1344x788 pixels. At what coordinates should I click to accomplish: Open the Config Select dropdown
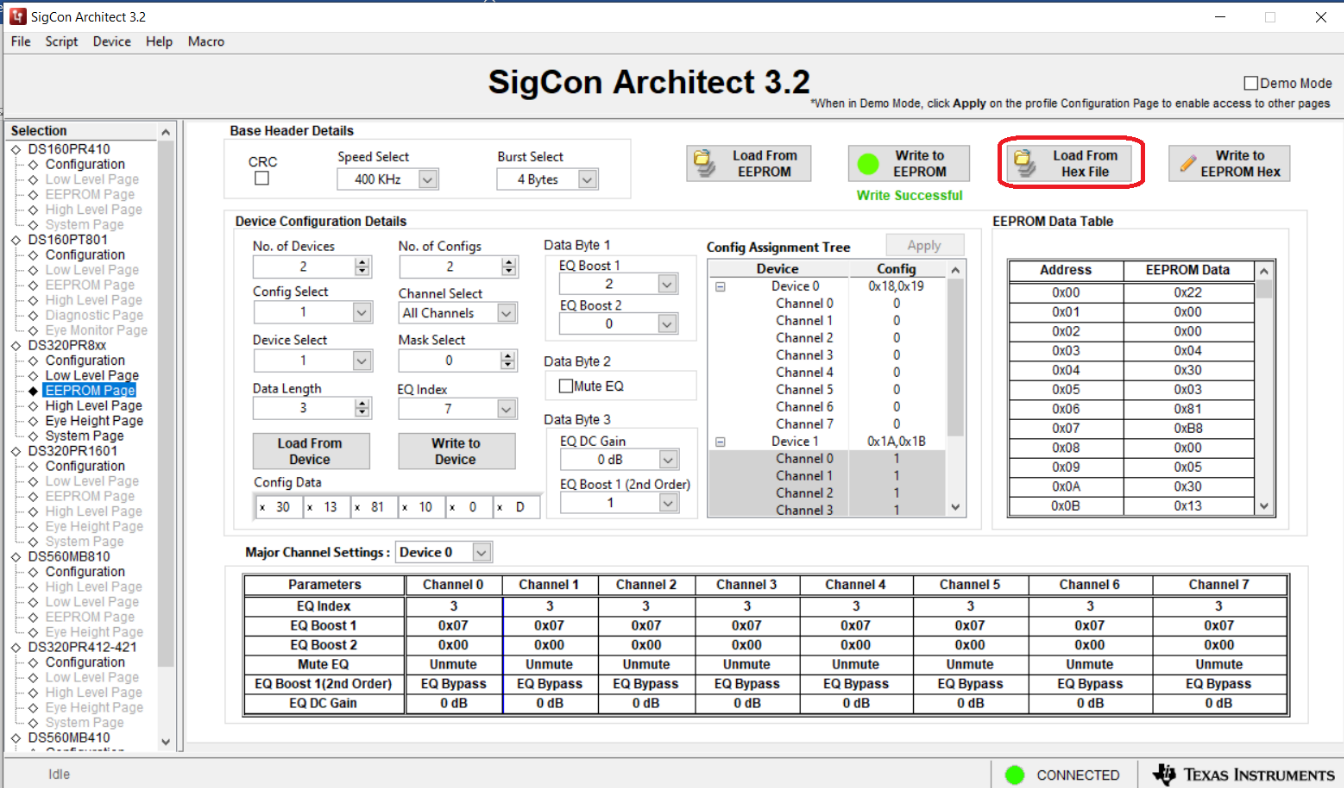362,312
